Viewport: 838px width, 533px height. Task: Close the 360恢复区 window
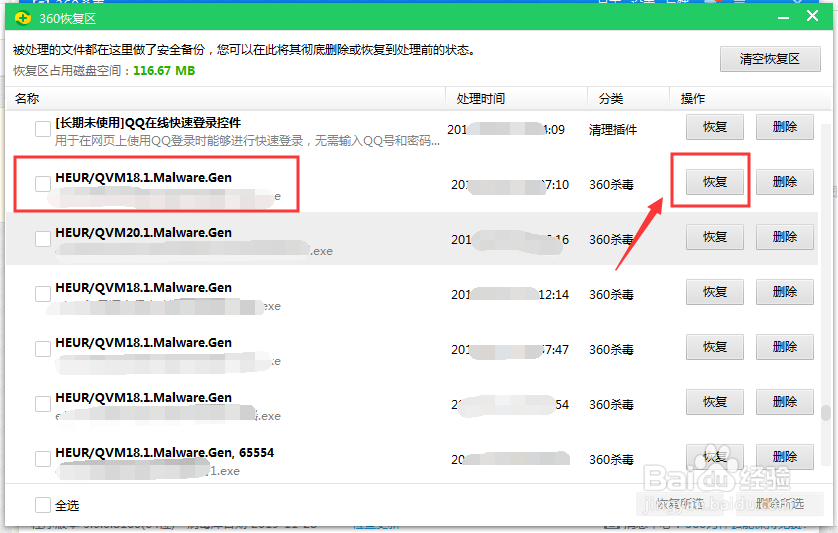pyautogui.click(x=812, y=16)
